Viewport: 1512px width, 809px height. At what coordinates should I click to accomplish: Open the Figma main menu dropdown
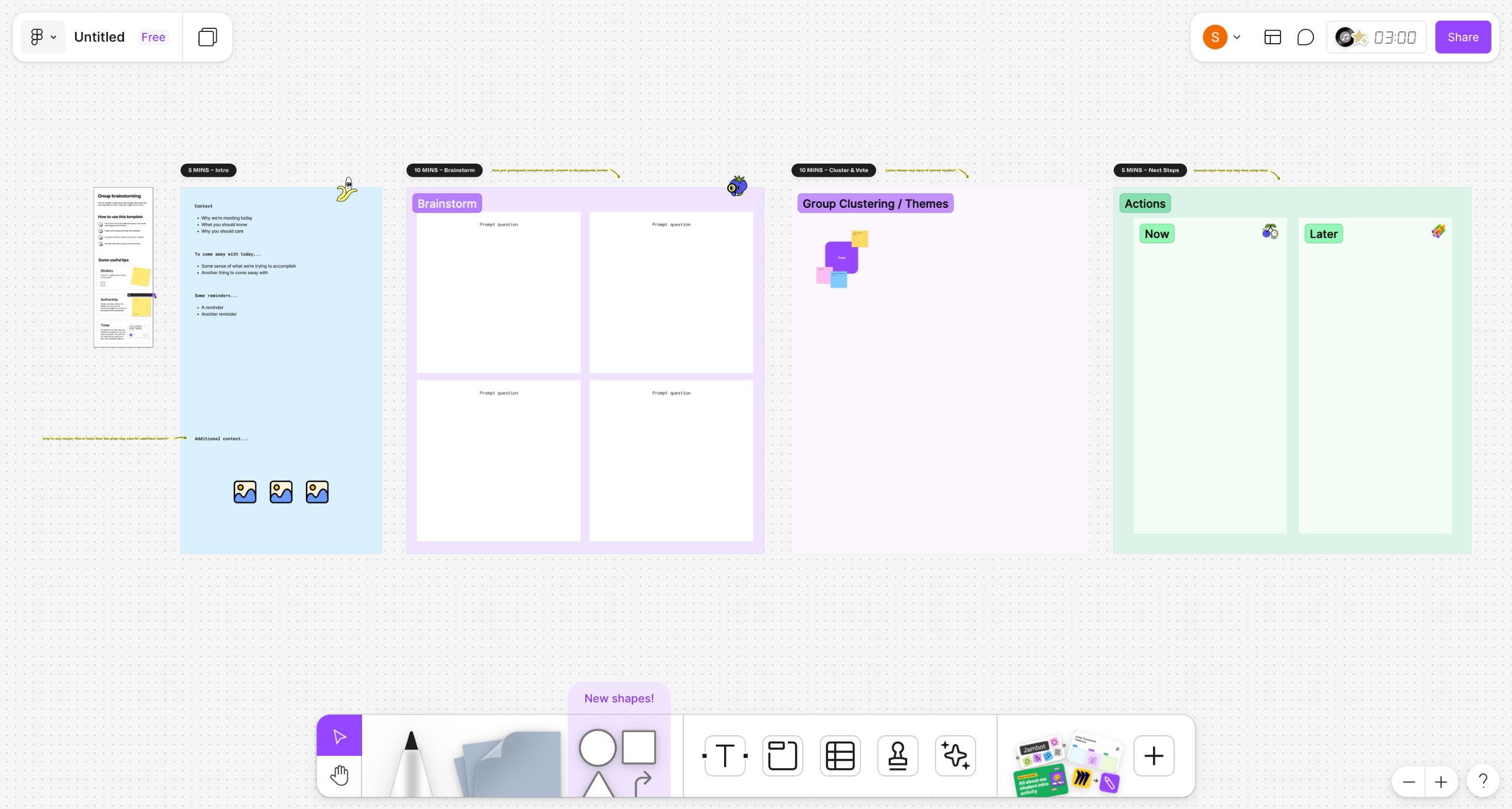click(43, 37)
